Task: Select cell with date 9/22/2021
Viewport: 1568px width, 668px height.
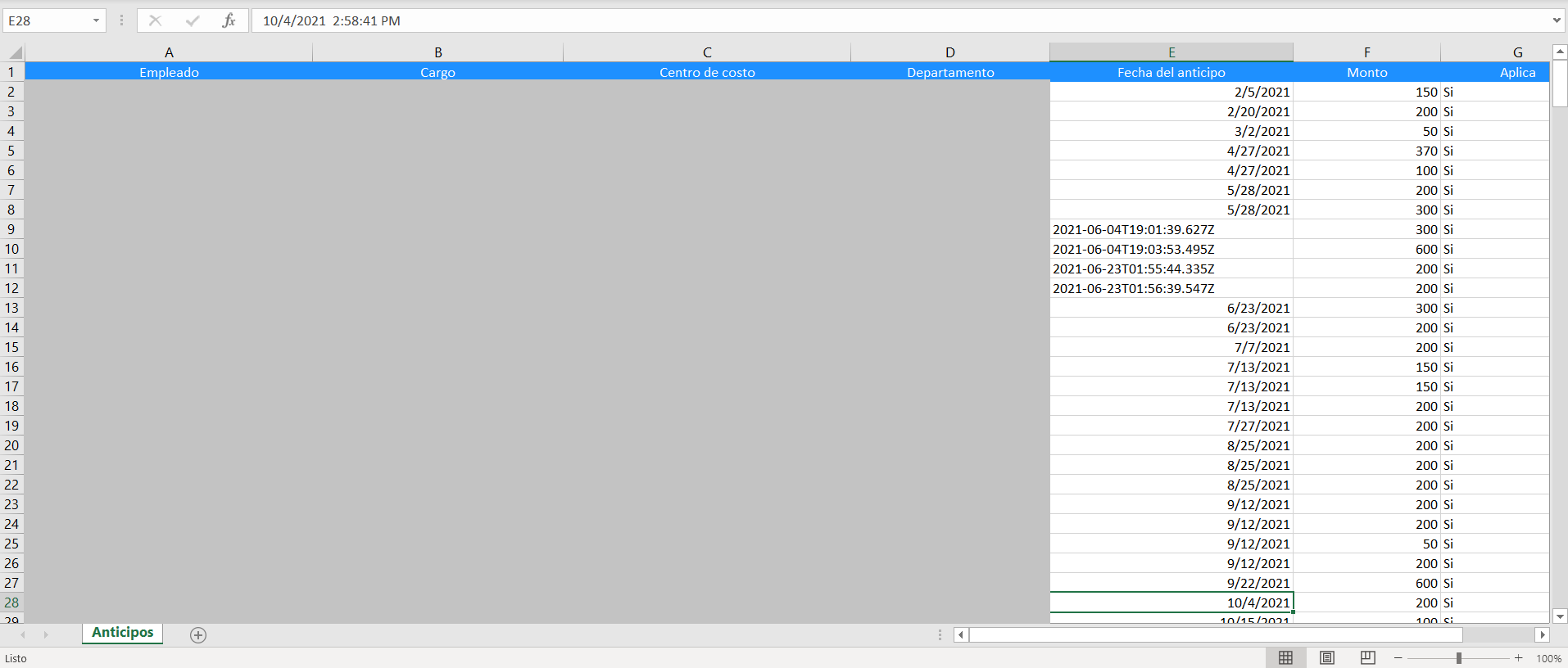Action: click(1171, 583)
